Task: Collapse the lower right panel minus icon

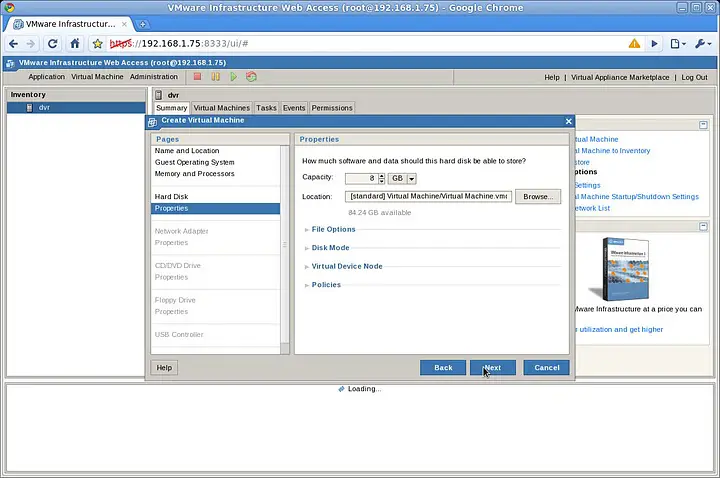Action: pos(703,226)
